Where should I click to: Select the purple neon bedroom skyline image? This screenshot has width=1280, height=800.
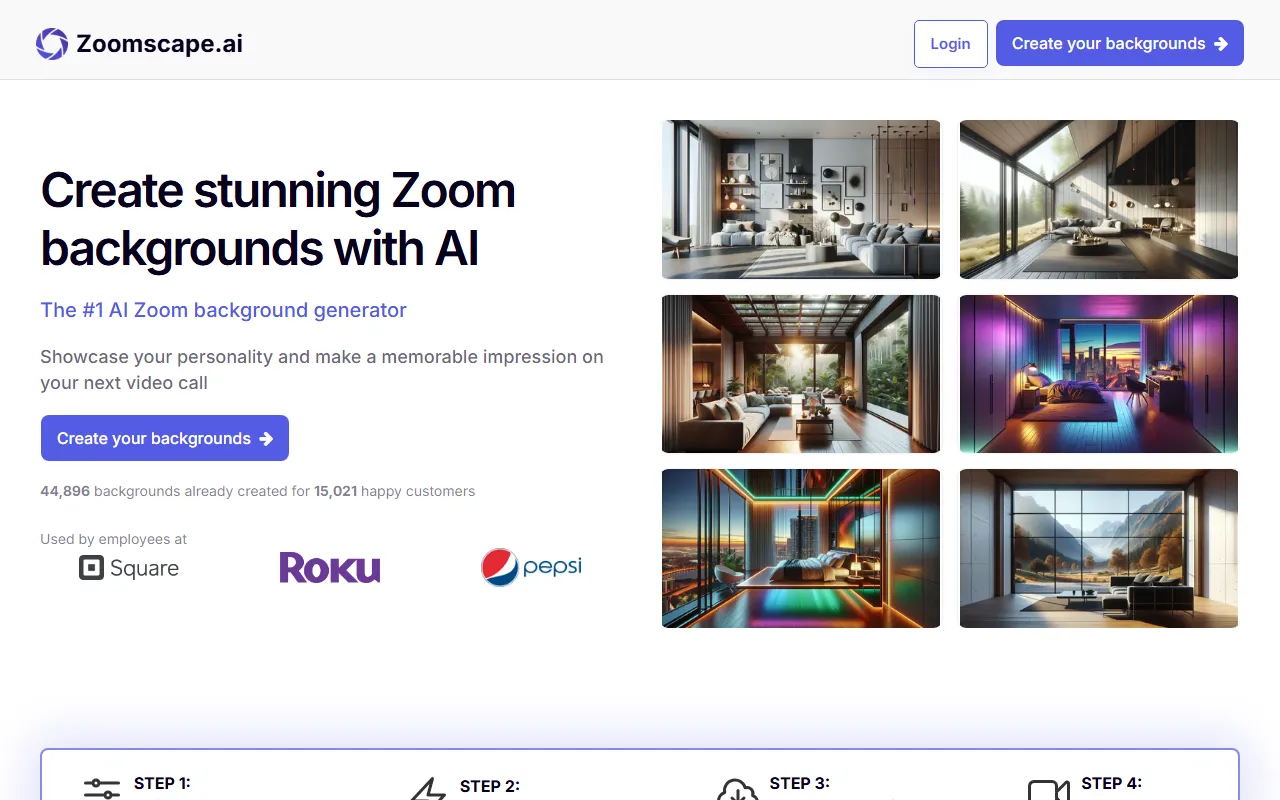click(1098, 374)
